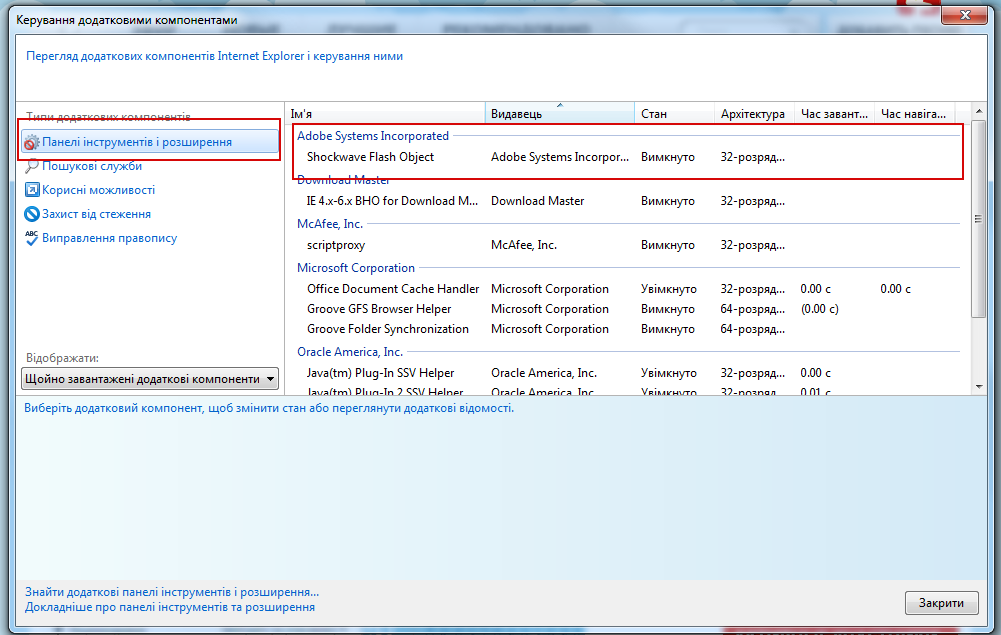This screenshot has height=635, width=1001.
Task: Sort by Час навіга... column header
Action: [914, 114]
